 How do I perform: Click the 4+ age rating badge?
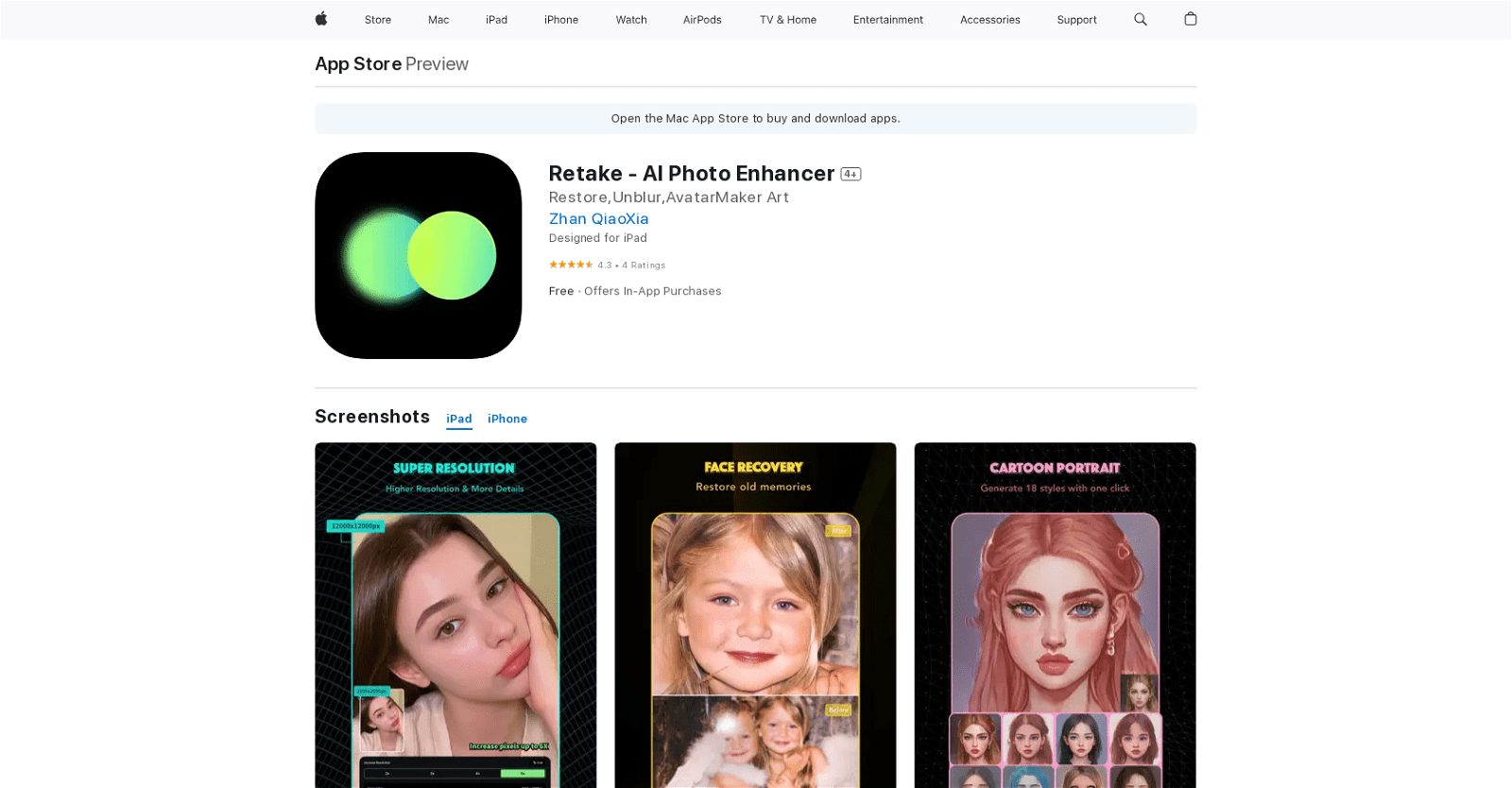coord(850,174)
